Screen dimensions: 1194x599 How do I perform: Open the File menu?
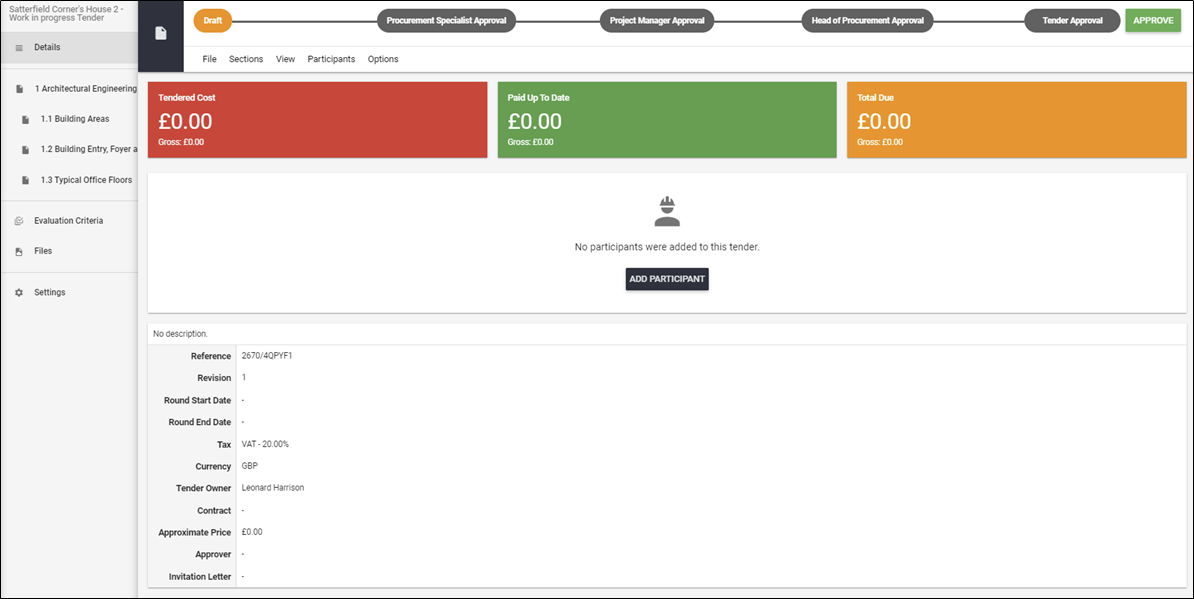209,59
